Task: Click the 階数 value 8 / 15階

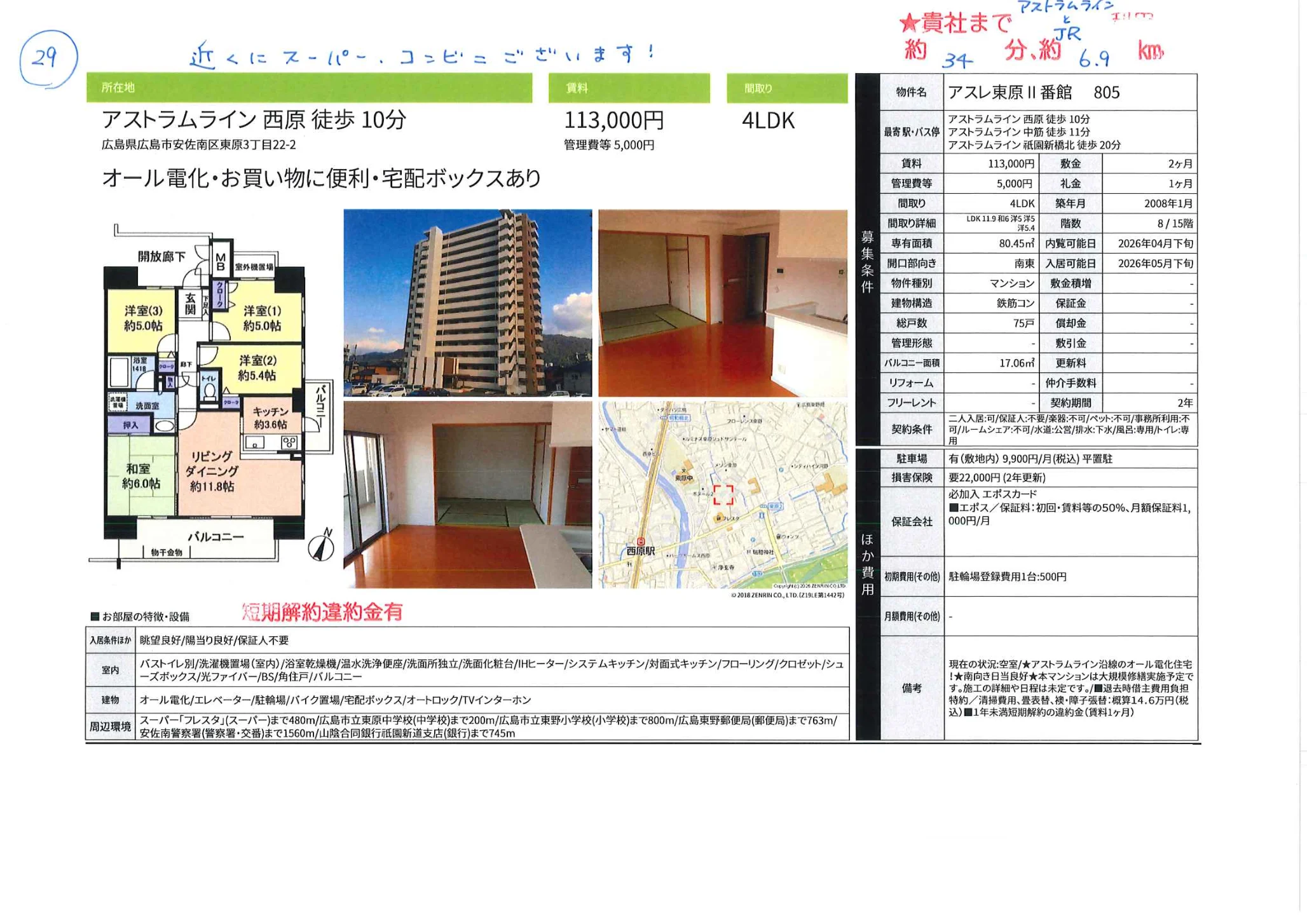Action: click(1175, 224)
